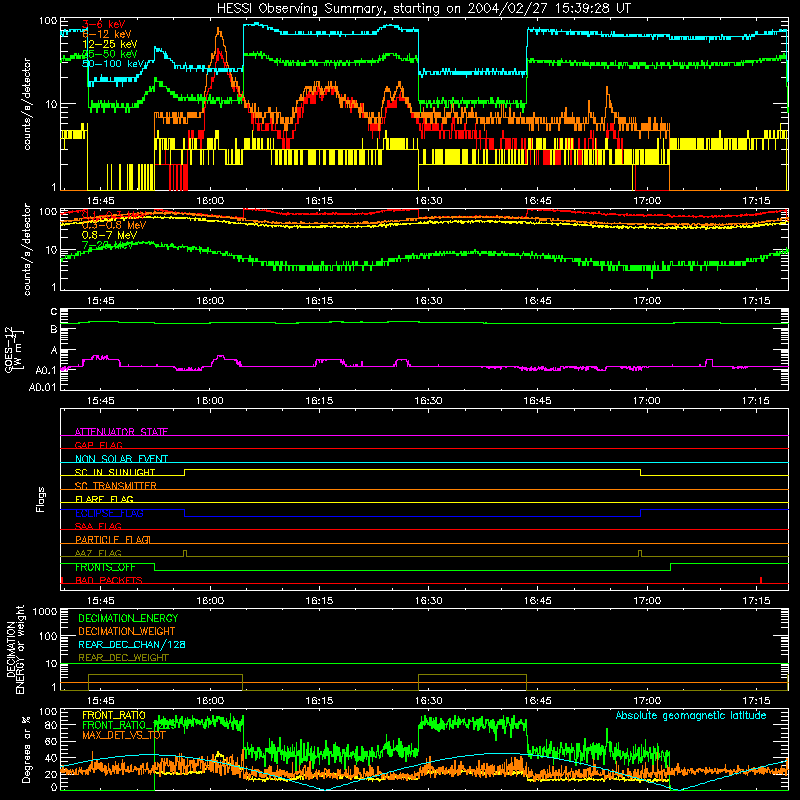
Task: Click the Flags y-axis title
Action: pyautogui.click(x=41, y=499)
